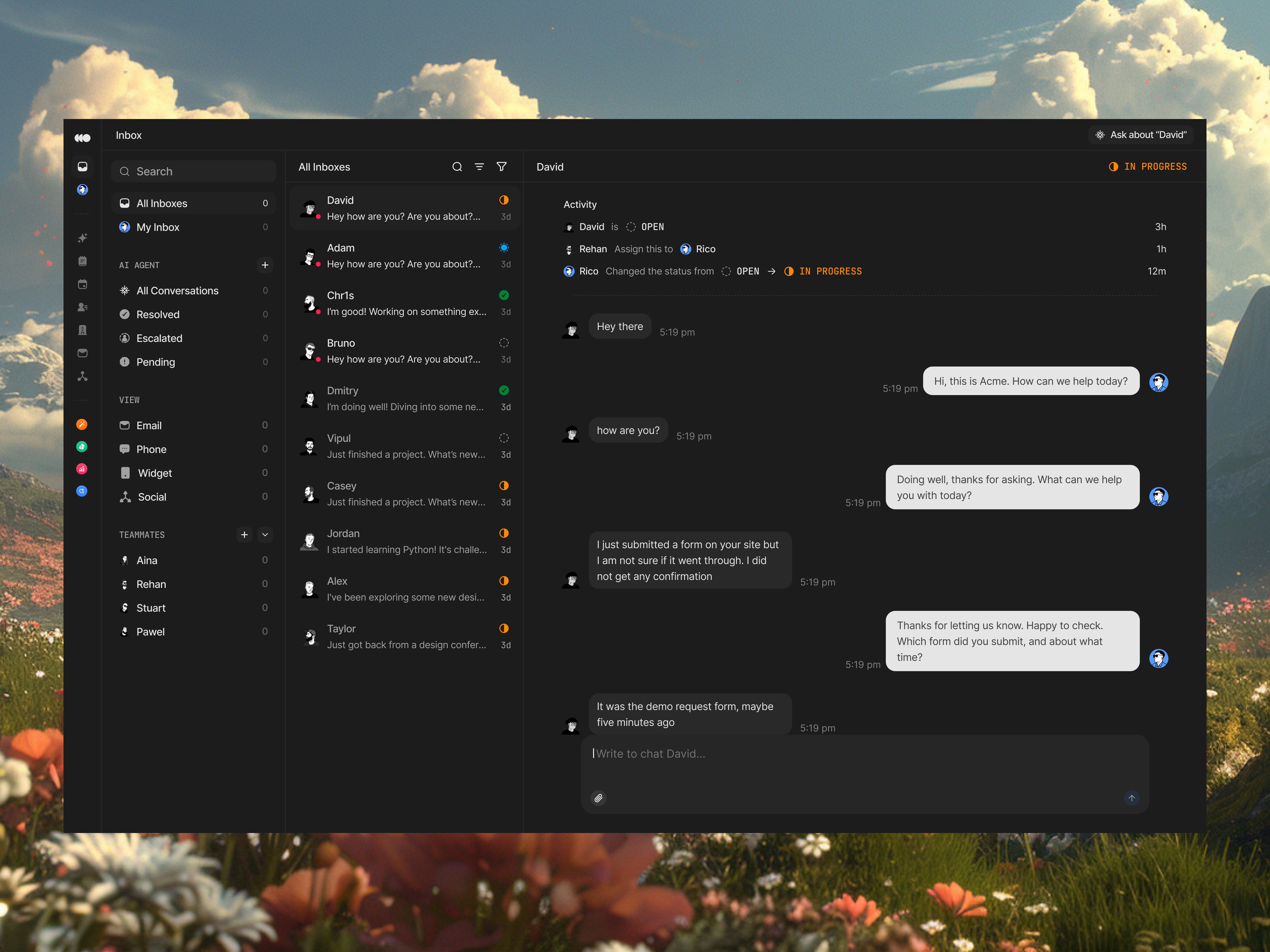Screen dimensions: 1270x952
Task: Open the sort icon in the All Inboxes header
Action: [x=479, y=166]
